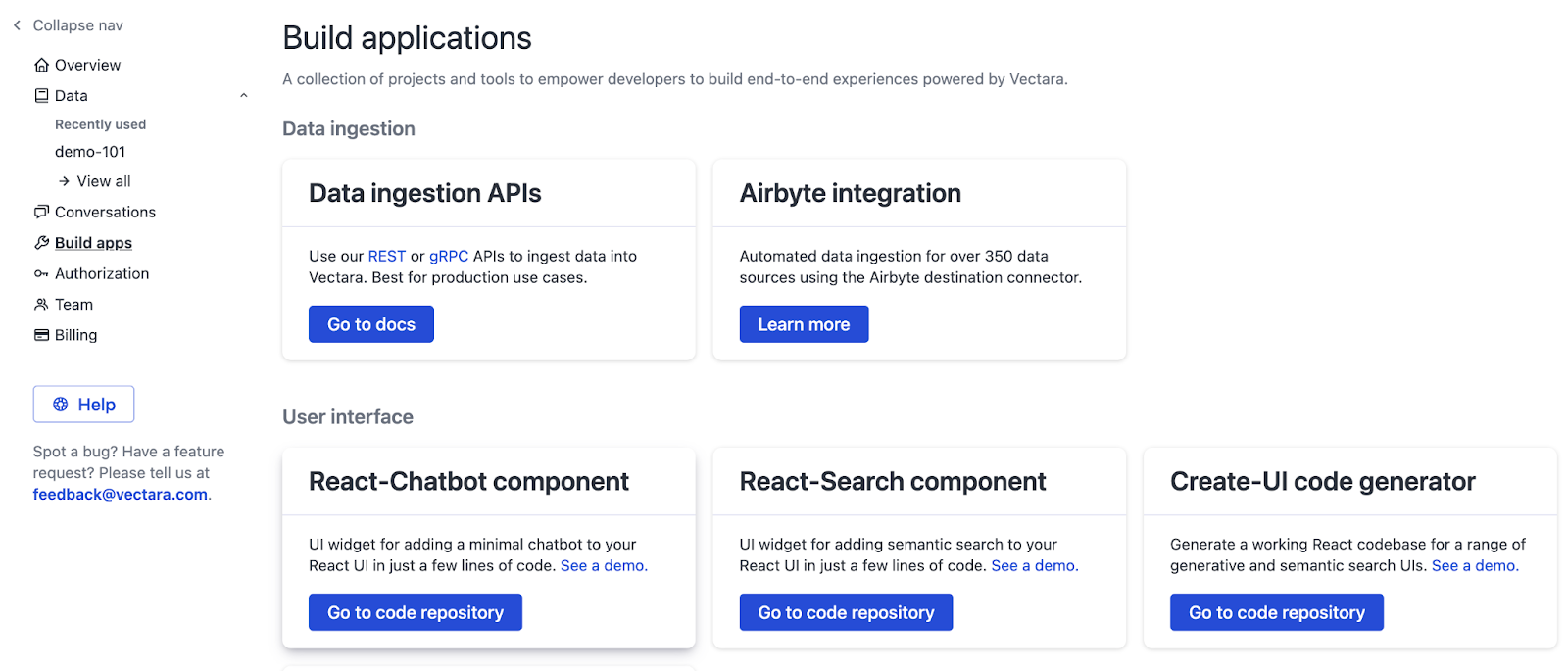Image resolution: width=1568 pixels, height=671 pixels.
Task: Click the lifebuoy icon in Help button
Action: pos(61,405)
